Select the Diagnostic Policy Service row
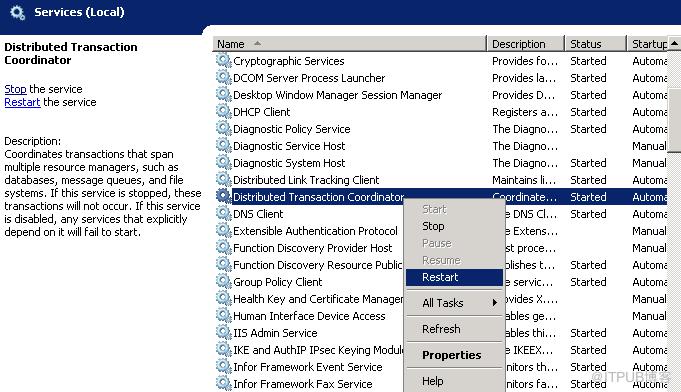 coord(291,128)
